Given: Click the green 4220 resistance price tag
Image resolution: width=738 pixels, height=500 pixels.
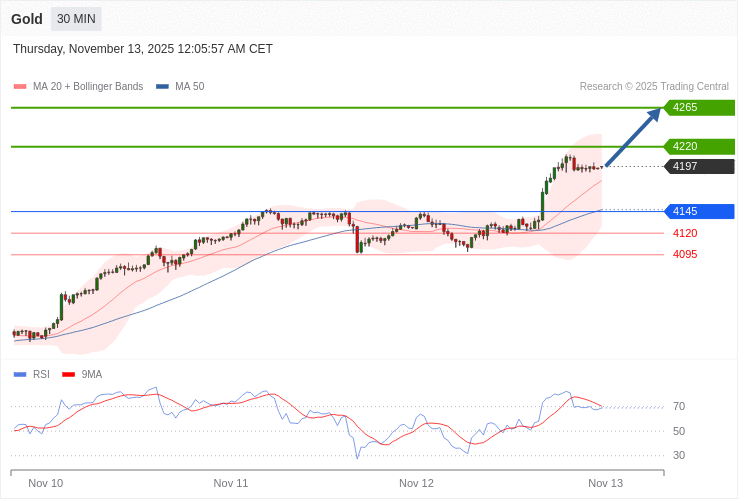Looking at the screenshot, I should (698, 146).
